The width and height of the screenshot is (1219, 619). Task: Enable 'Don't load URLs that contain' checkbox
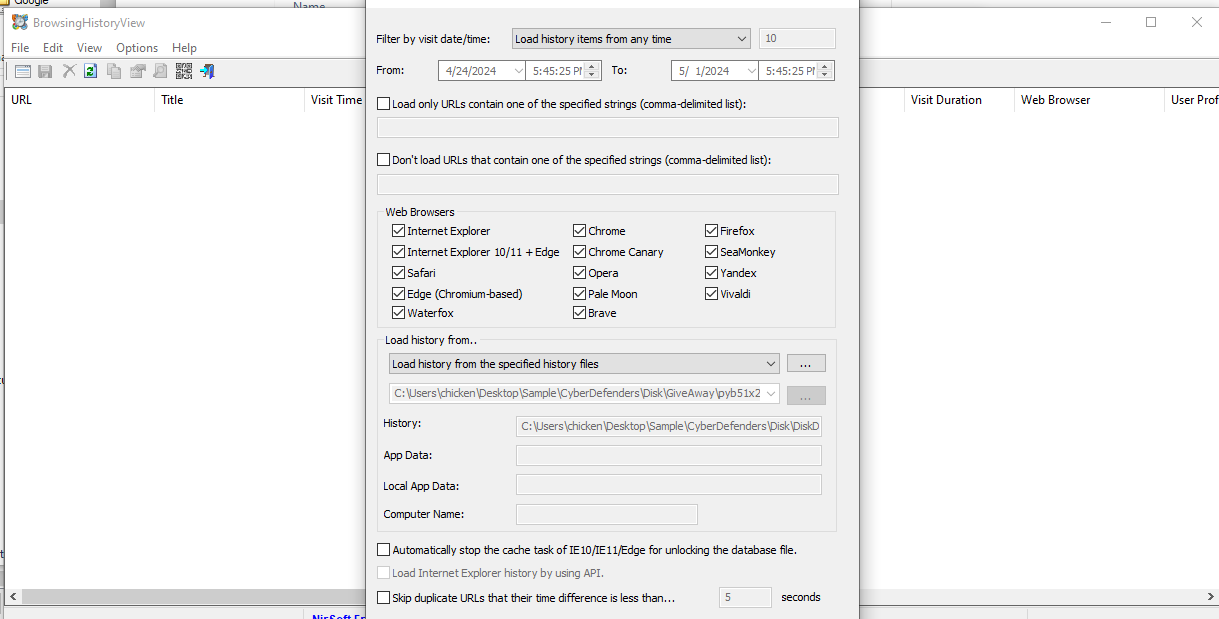(384, 159)
